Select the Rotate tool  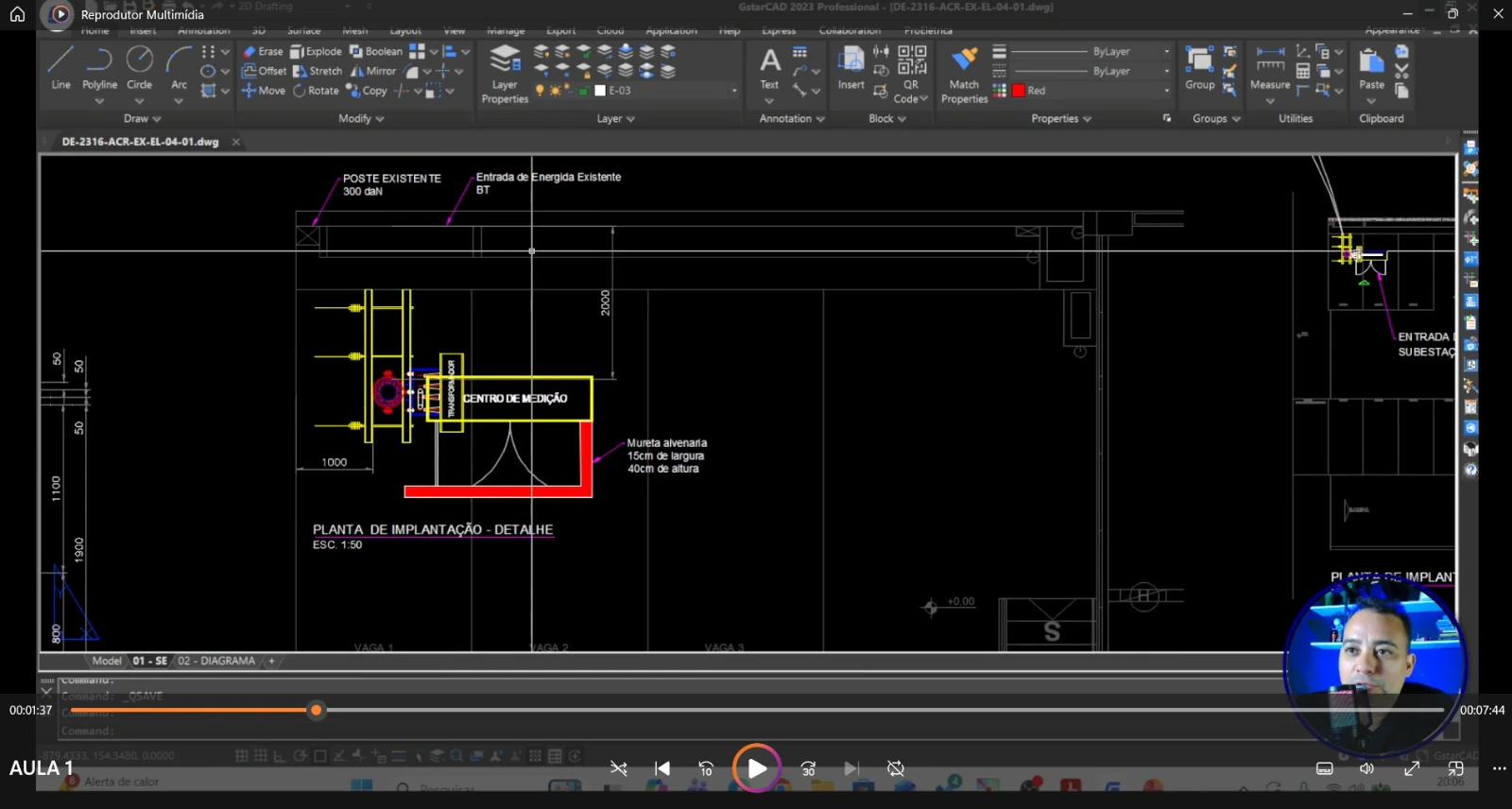coord(316,91)
